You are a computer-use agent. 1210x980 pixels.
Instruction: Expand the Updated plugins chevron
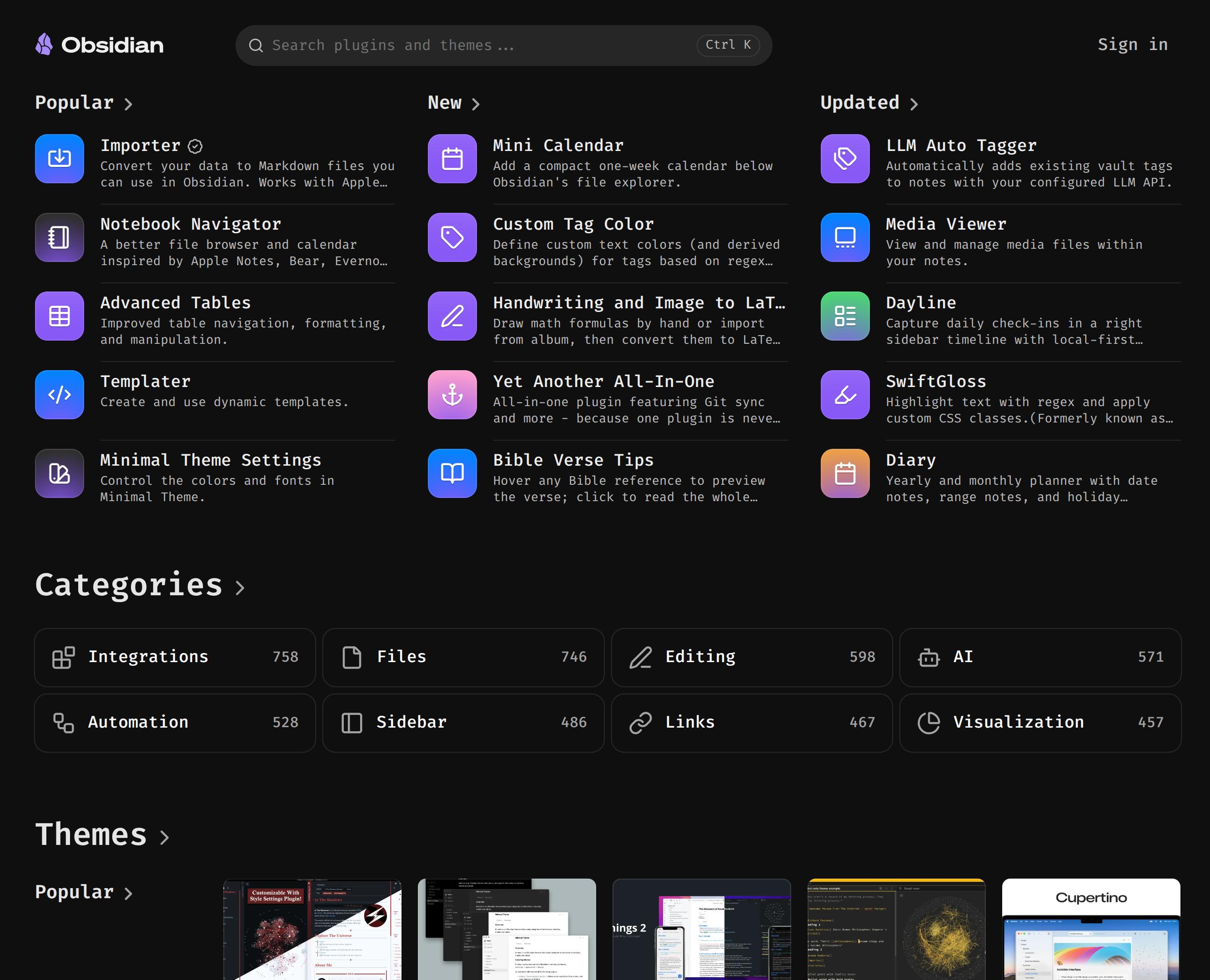[914, 104]
